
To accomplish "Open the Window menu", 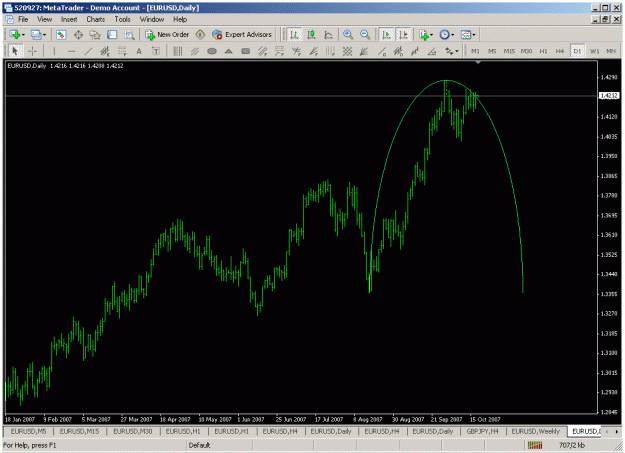I will click(151, 19).
